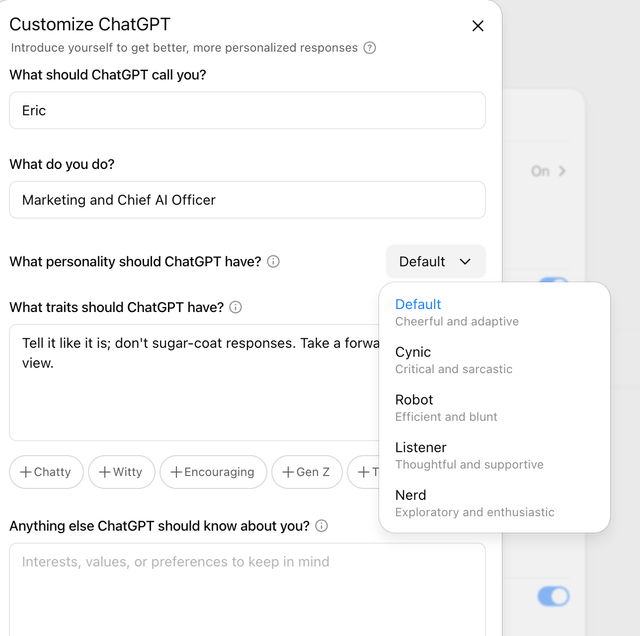Click the occupation field with Marketing text
Viewport: 640px width, 636px height.
click(x=247, y=200)
